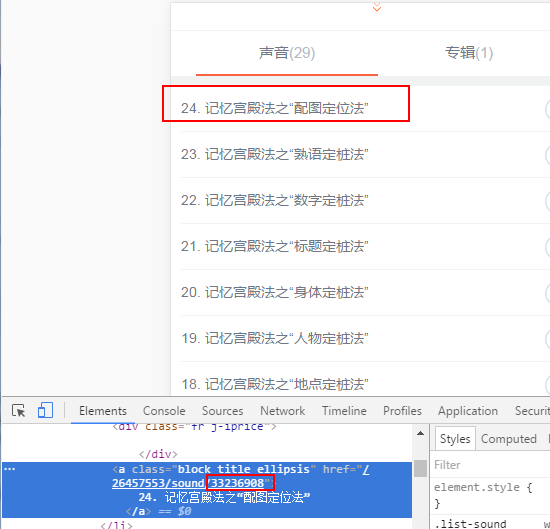Select the closing </li> DOM line
Screen dimensions: 550x529
[116, 525]
